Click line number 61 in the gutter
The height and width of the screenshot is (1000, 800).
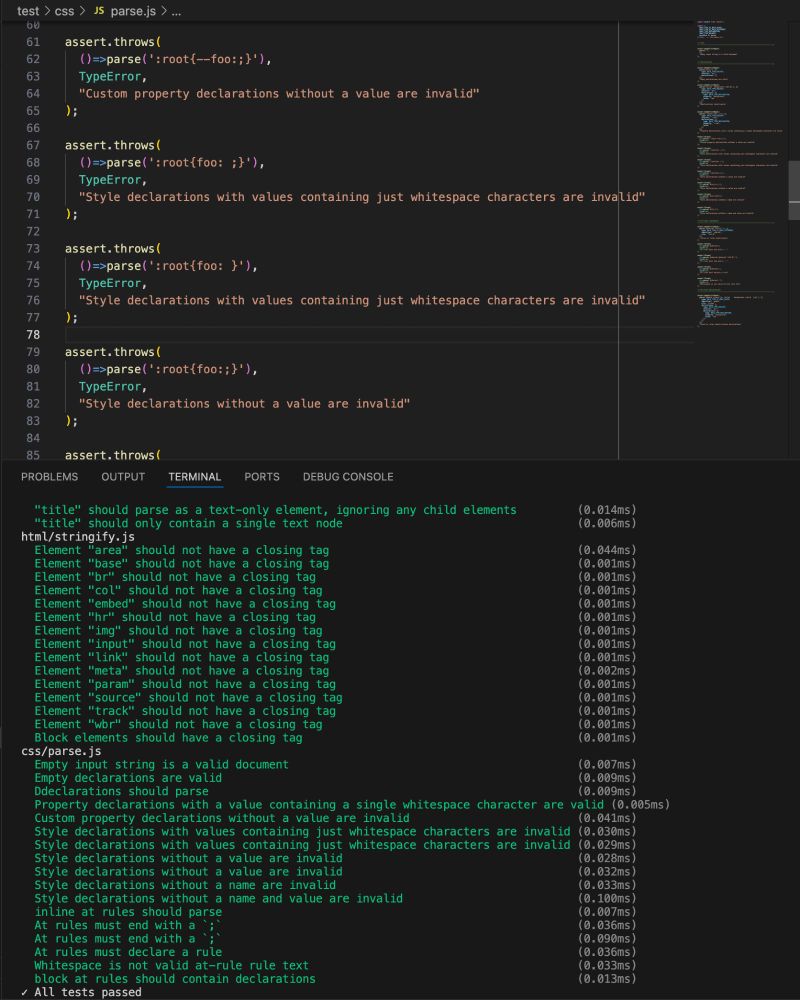click(33, 42)
